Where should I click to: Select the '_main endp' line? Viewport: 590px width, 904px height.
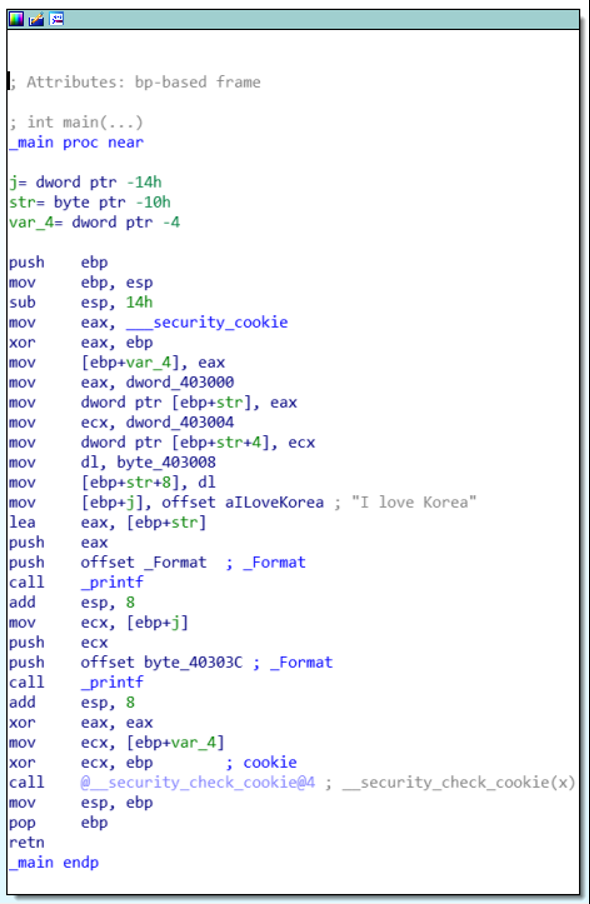coord(54,863)
